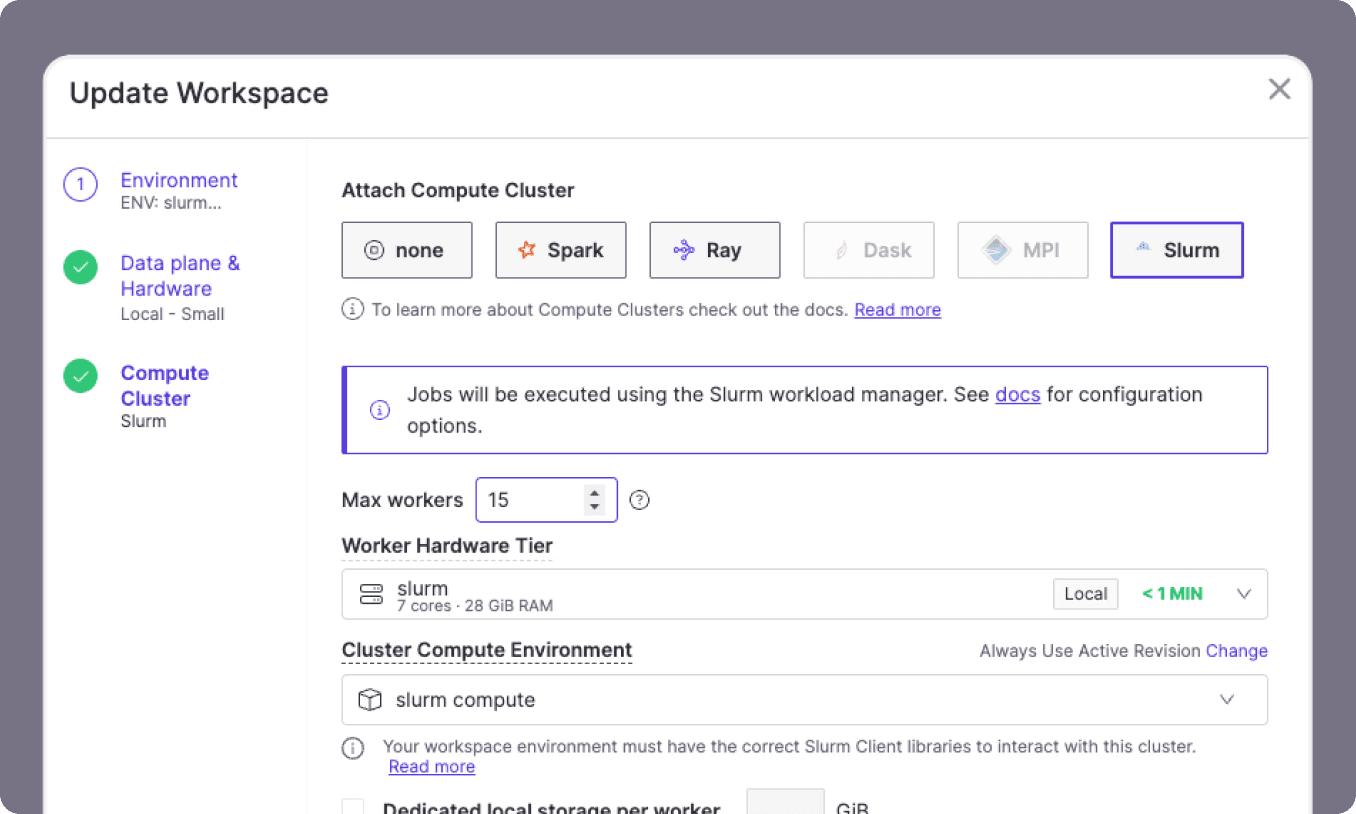Click the cube icon beside slurm compute
Image resolution: width=1356 pixels, height=814 pixels.
click(x=371, y=700)
